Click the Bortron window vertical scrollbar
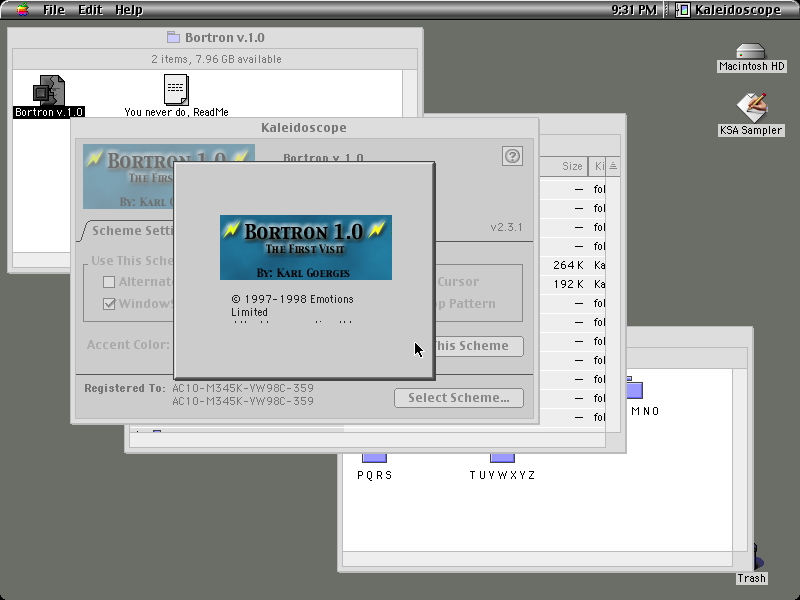This screenshot has height=600, width=800. [x=410, y=93]
